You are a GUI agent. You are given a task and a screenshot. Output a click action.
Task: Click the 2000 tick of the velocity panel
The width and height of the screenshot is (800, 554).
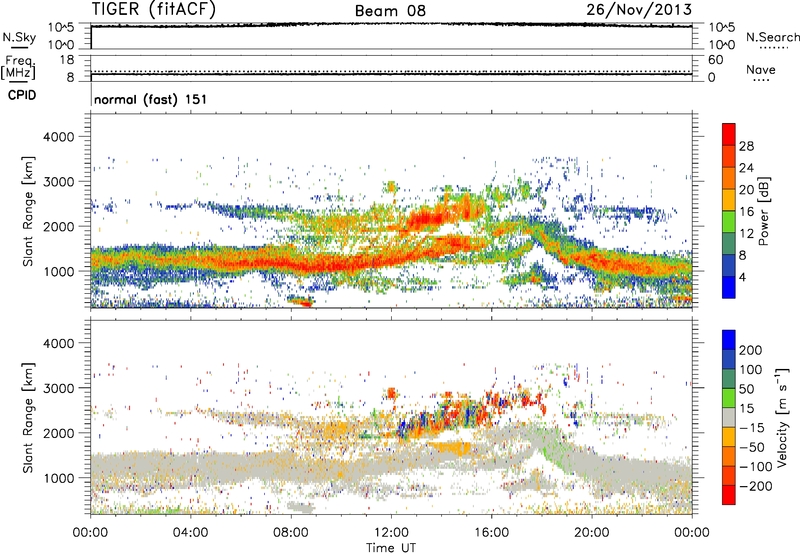pyautogui.click(x=59, y=433)
